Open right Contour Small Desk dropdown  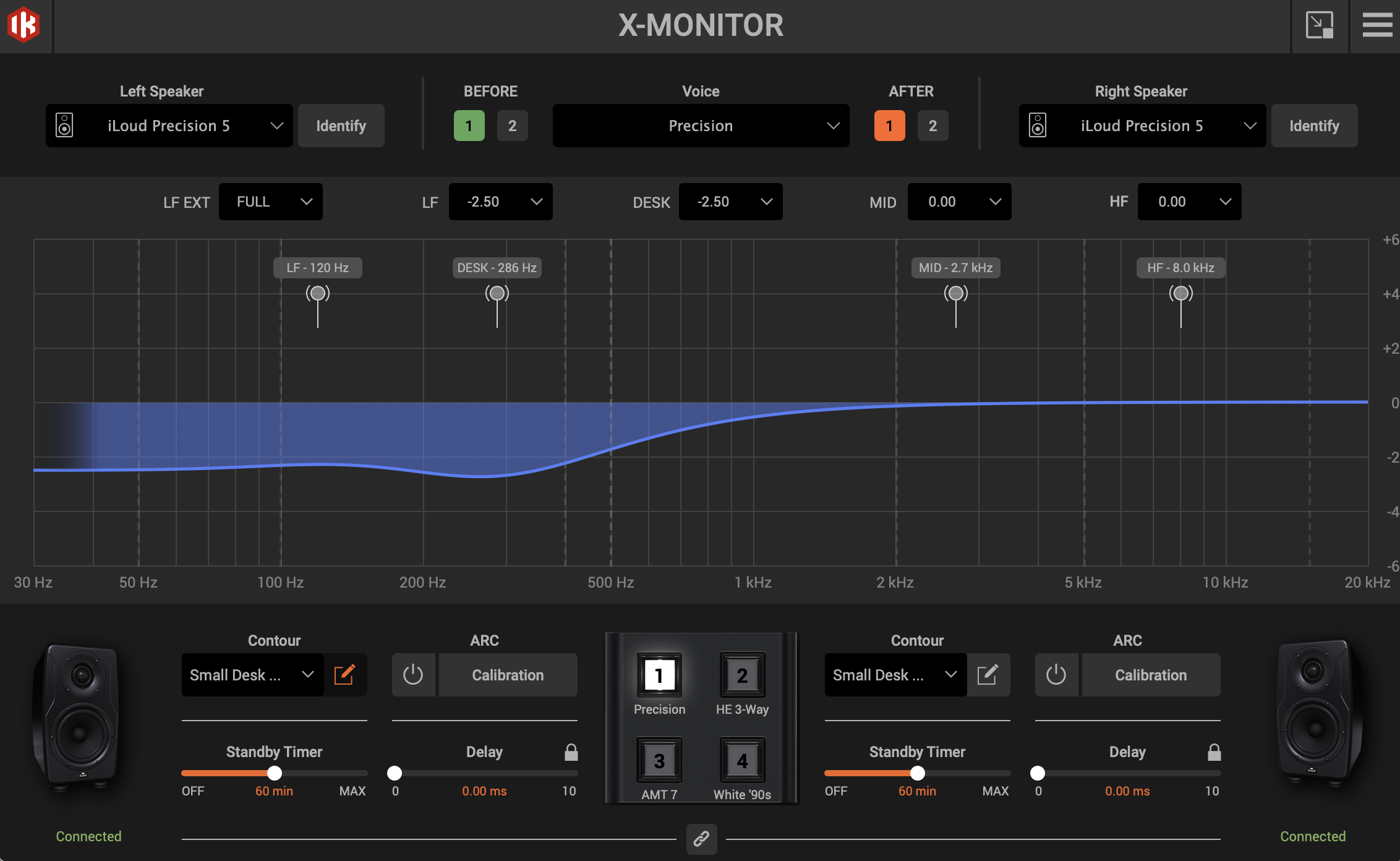(895, 675)
